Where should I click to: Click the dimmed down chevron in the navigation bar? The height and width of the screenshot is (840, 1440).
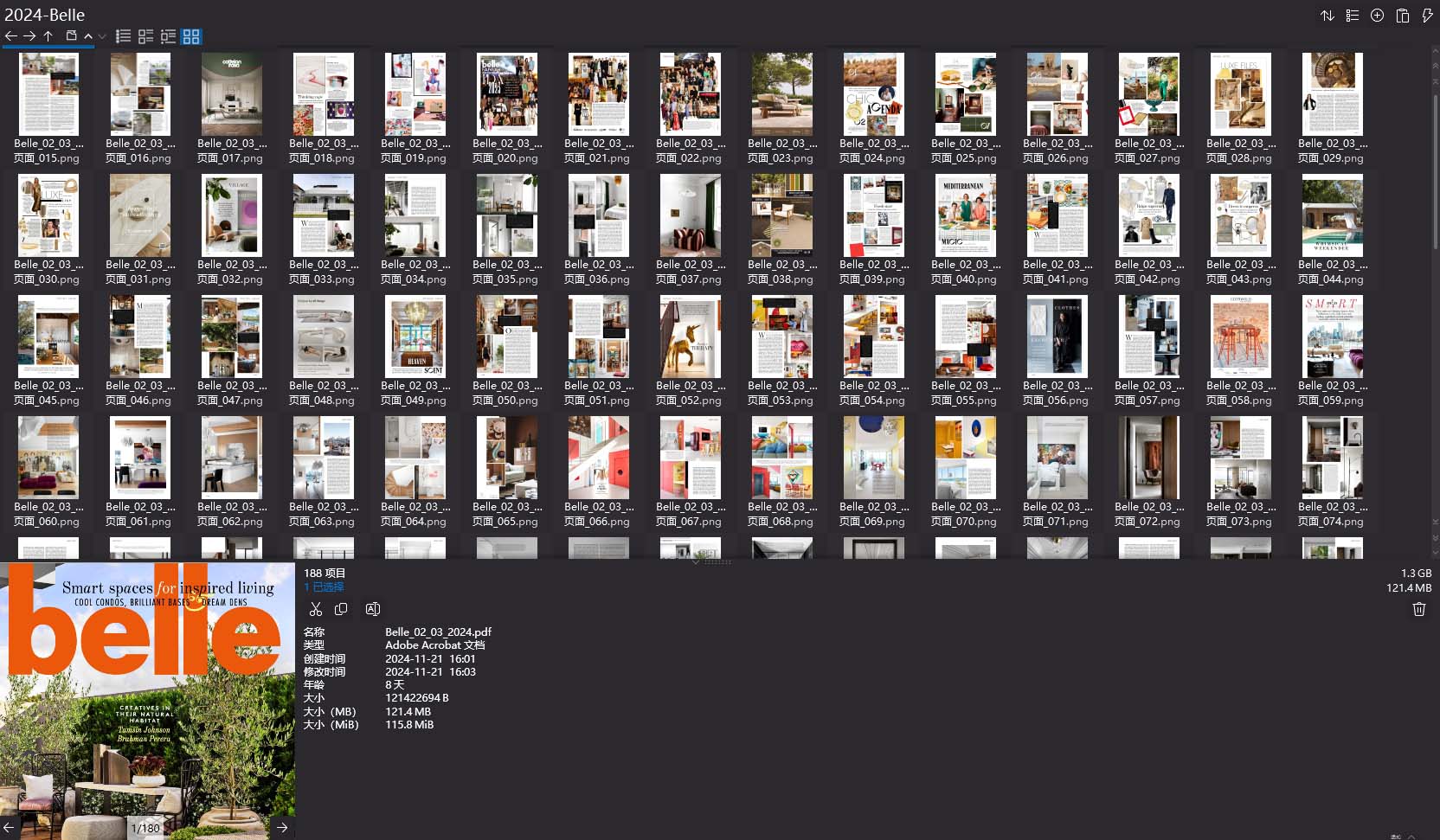click(102, 36)
